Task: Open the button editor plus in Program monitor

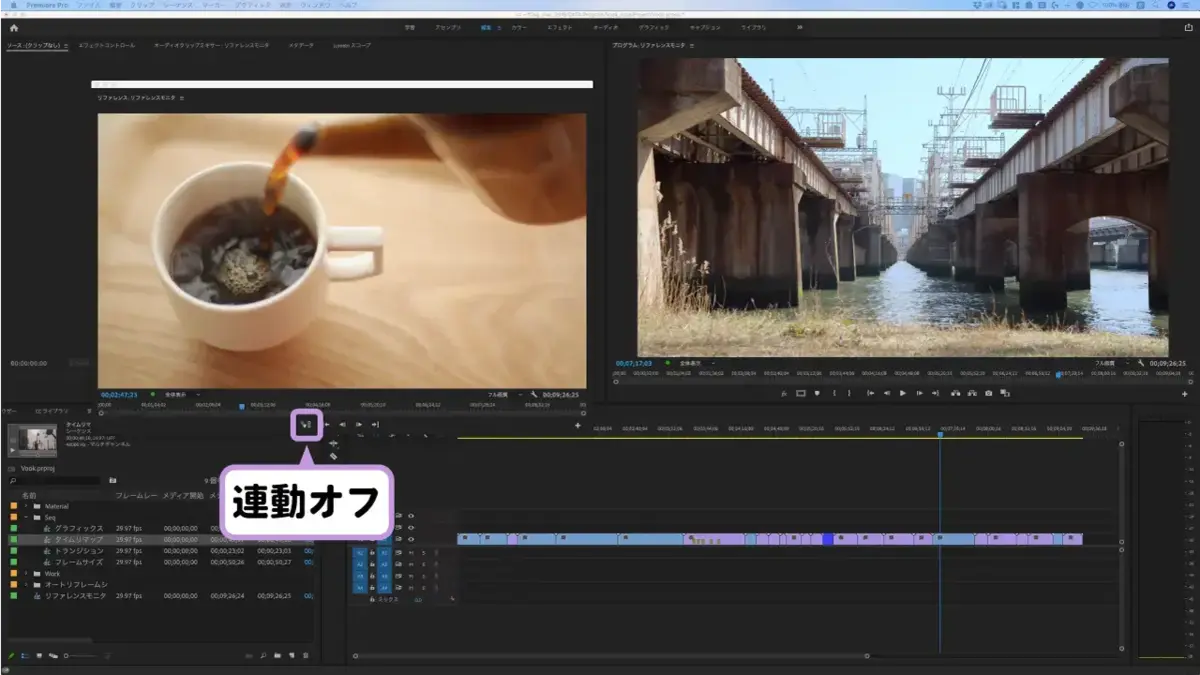Action: [1184, 394]
